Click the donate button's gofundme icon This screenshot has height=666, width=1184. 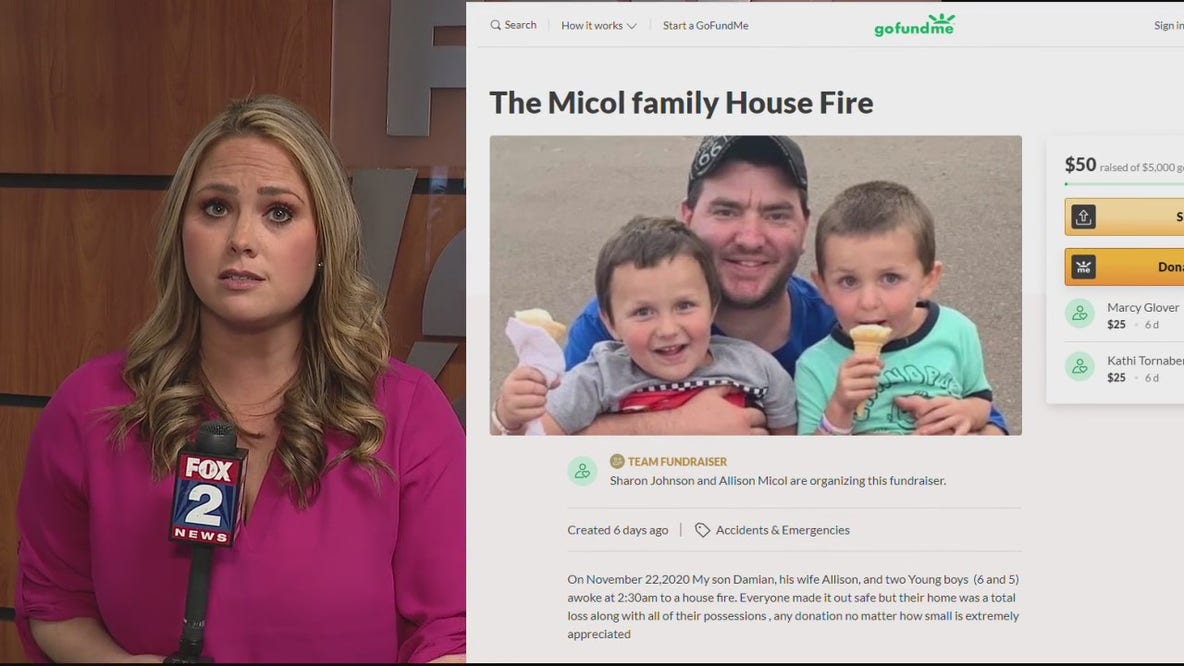[x=1083, y=267]
